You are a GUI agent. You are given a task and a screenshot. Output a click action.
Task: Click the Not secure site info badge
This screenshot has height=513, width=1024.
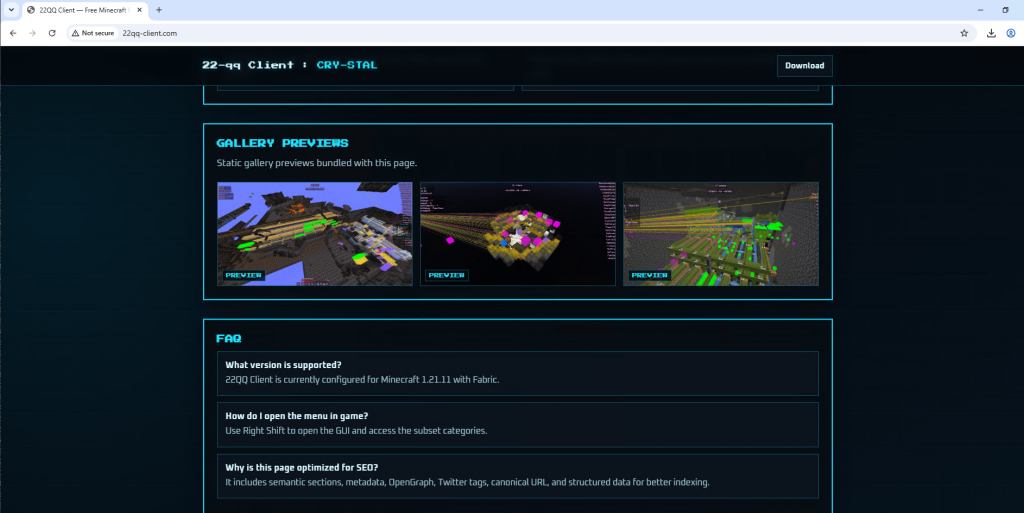click(x=93, y=33)
